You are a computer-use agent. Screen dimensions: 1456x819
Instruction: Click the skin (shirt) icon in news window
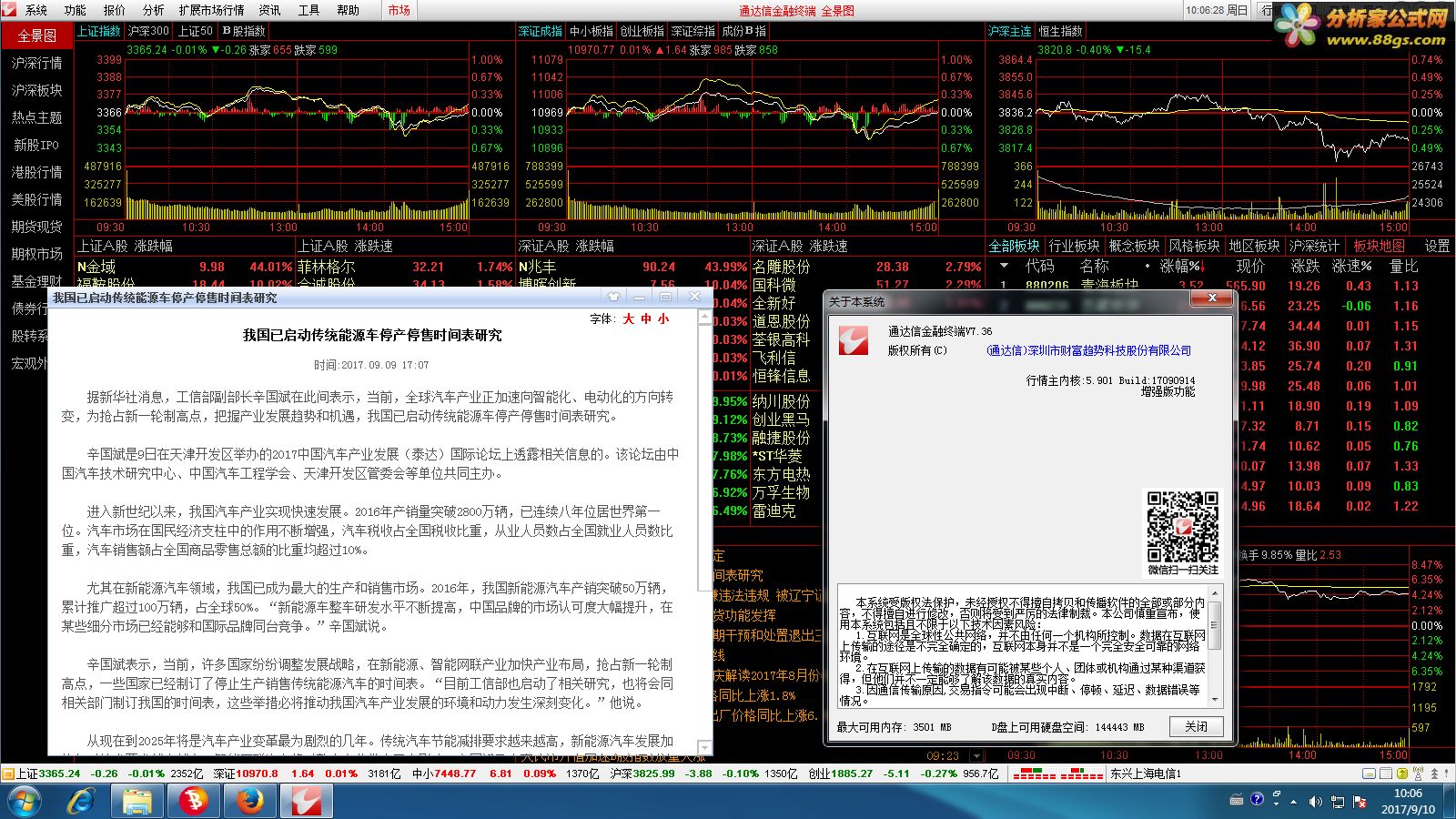pyautogui.click(x=613, y=297)
